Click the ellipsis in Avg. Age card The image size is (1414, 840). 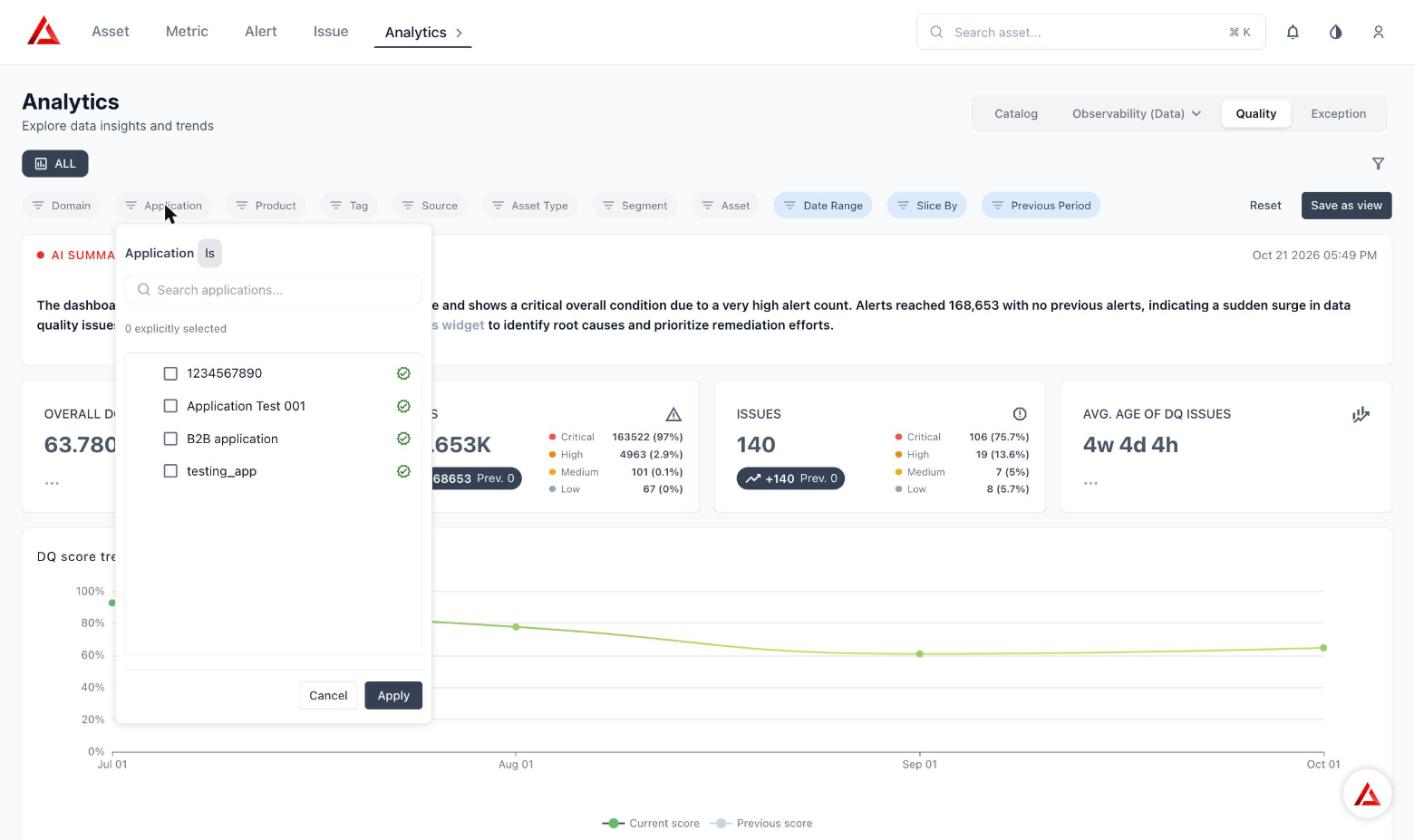tap(1091, 483)
